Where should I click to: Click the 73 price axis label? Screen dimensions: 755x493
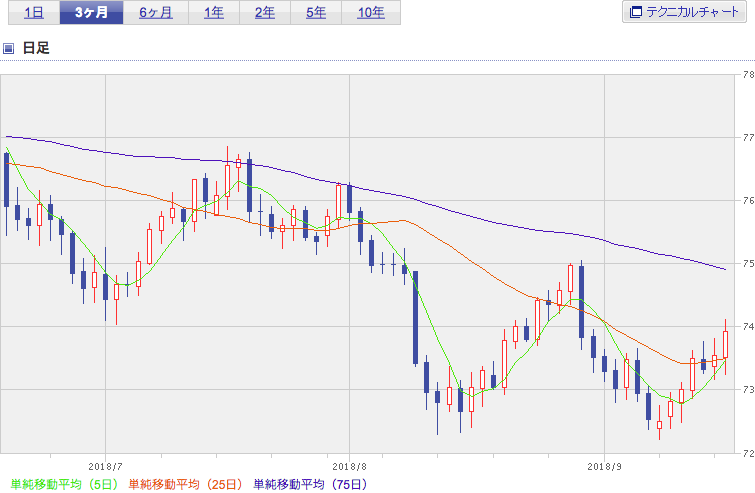[748, 390]
